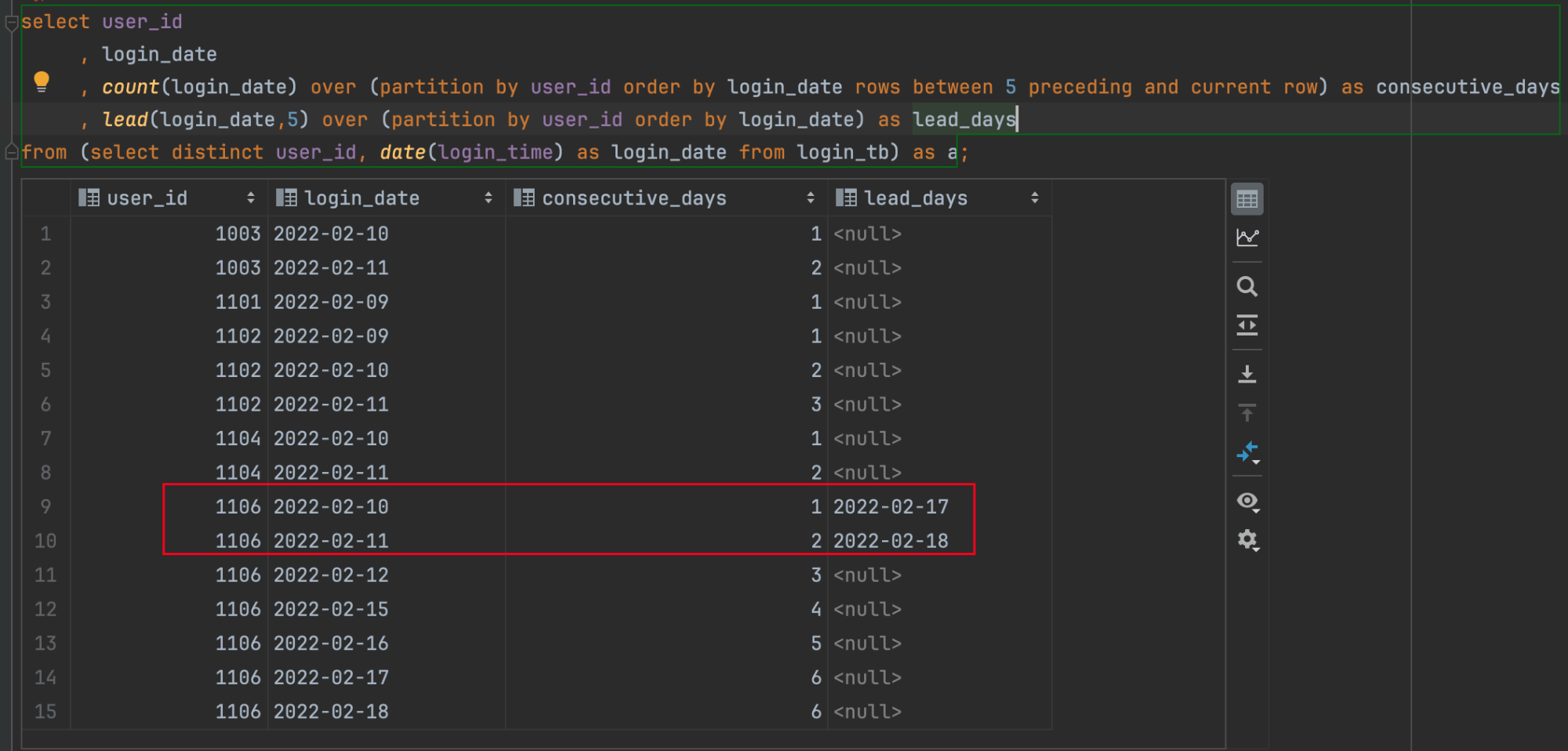The image size is (1568, 751).
Task: Sort by user_id column arrows
Action: pos(251,198)
